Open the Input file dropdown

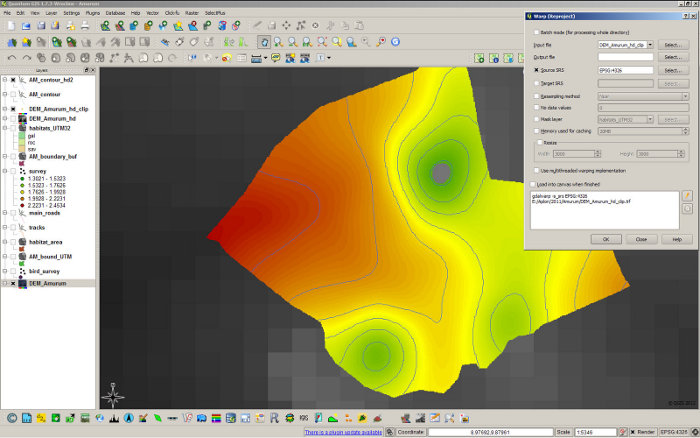651,45
